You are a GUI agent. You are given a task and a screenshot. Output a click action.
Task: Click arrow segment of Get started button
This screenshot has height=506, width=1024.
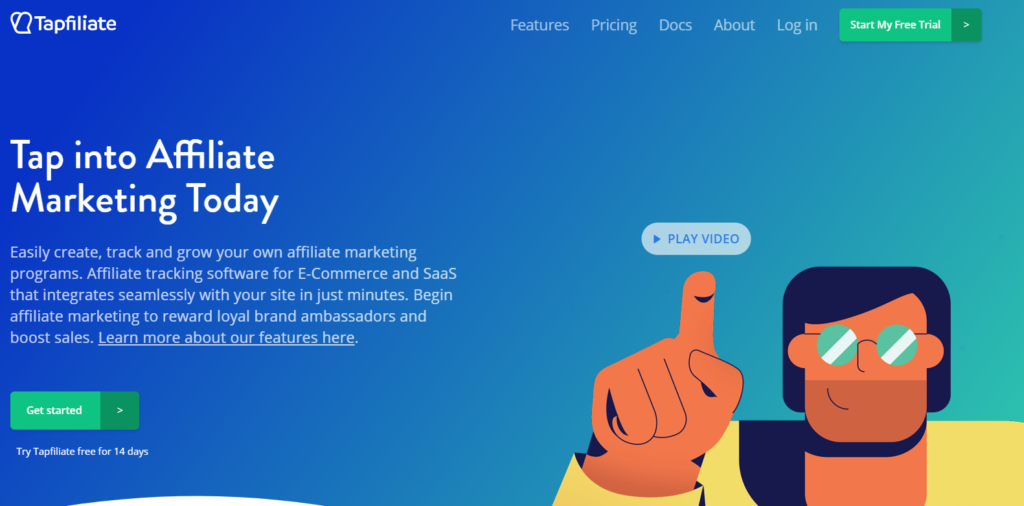click(120, 411)
